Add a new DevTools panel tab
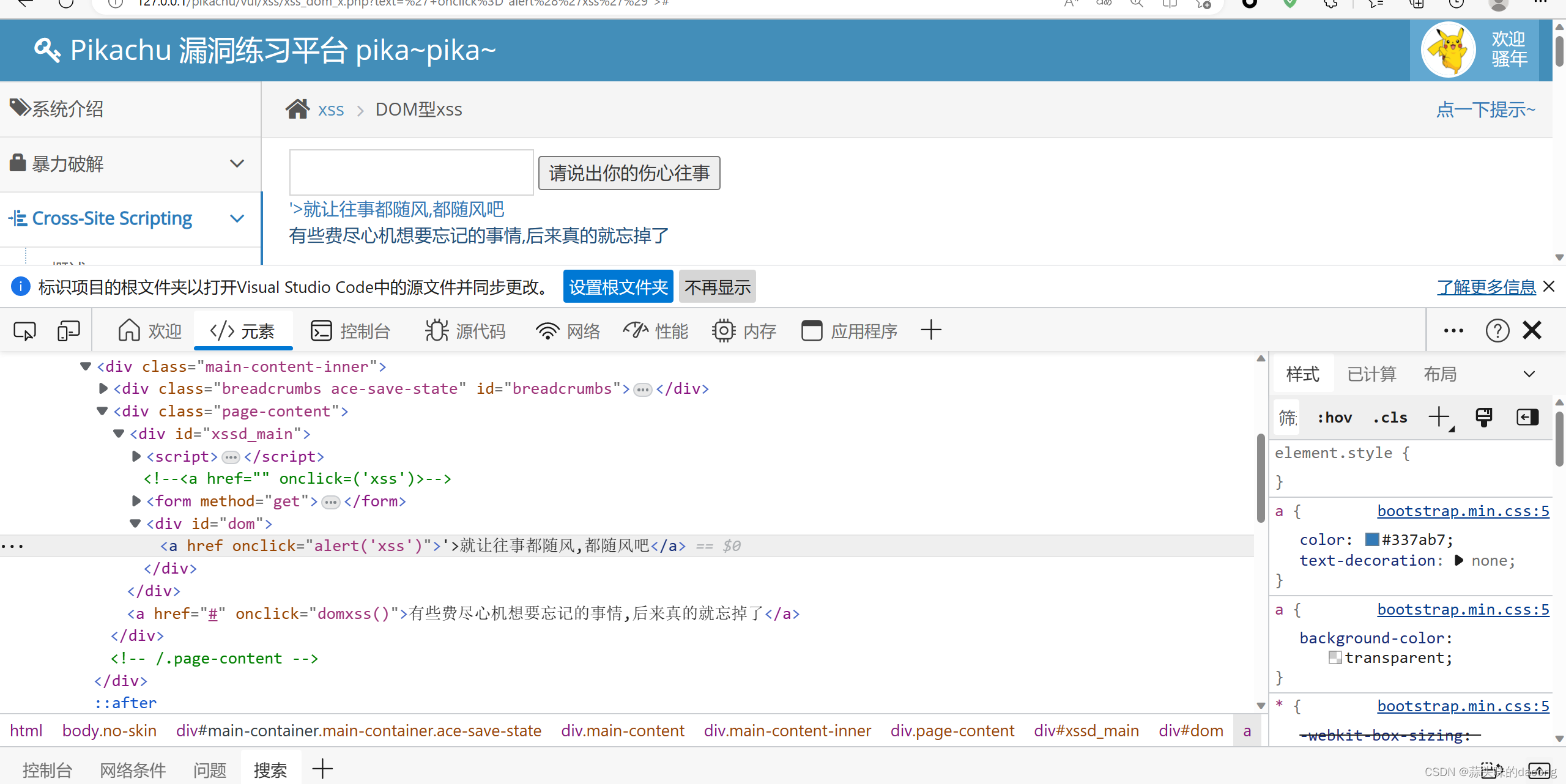1566x784 pixels. tap(930, 330)
